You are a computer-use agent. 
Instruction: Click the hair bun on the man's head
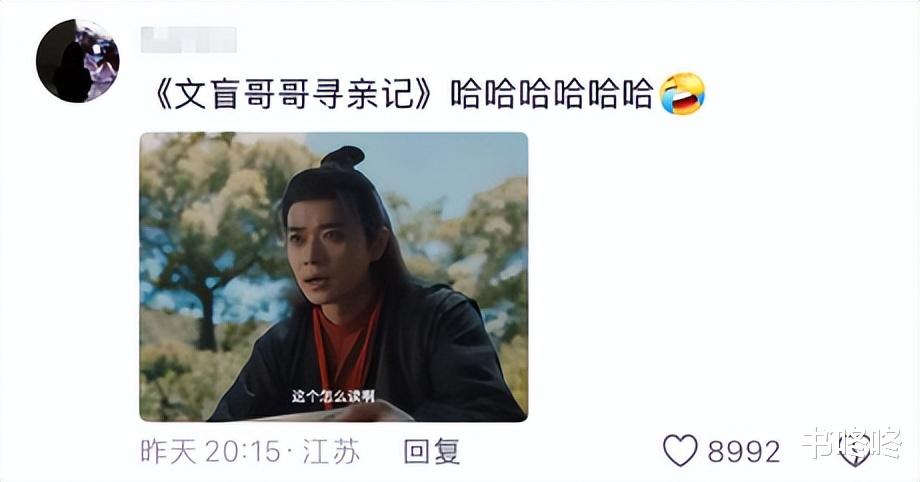coord(343,157)
